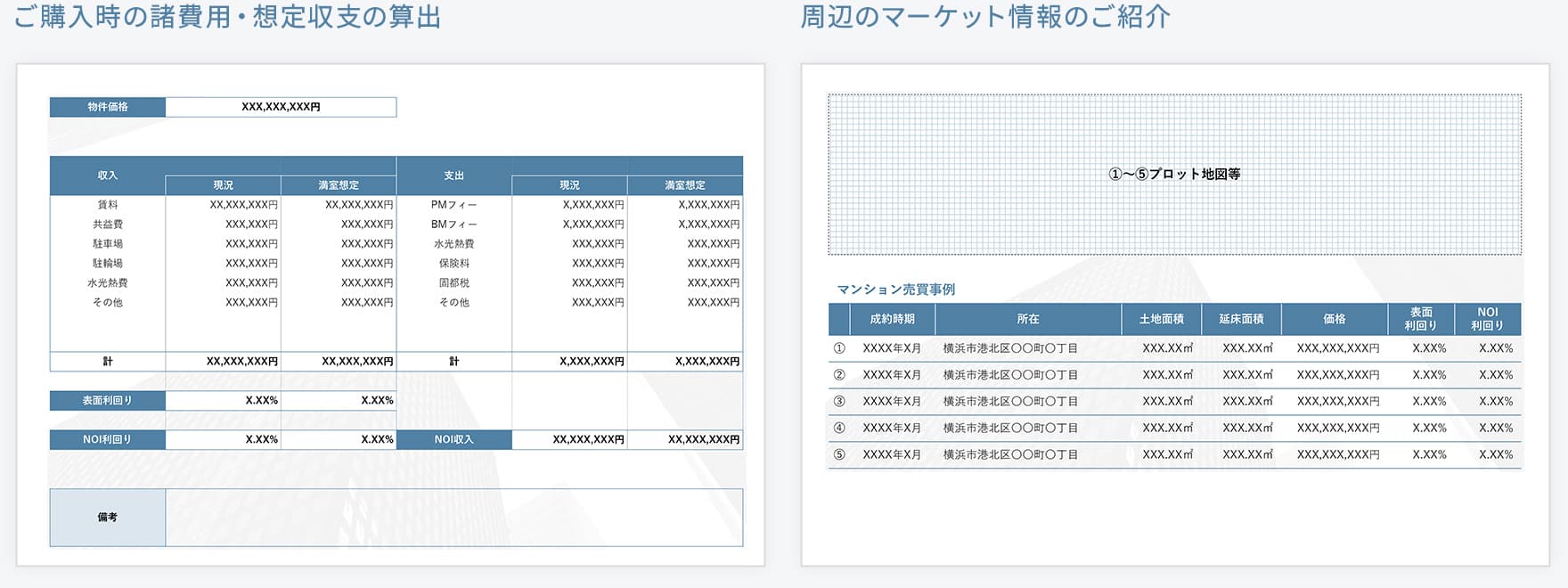The width and height of the screenshot is (1568, 588).
Task: Click 現況 column header under 支出
Action: coord(569,185)
